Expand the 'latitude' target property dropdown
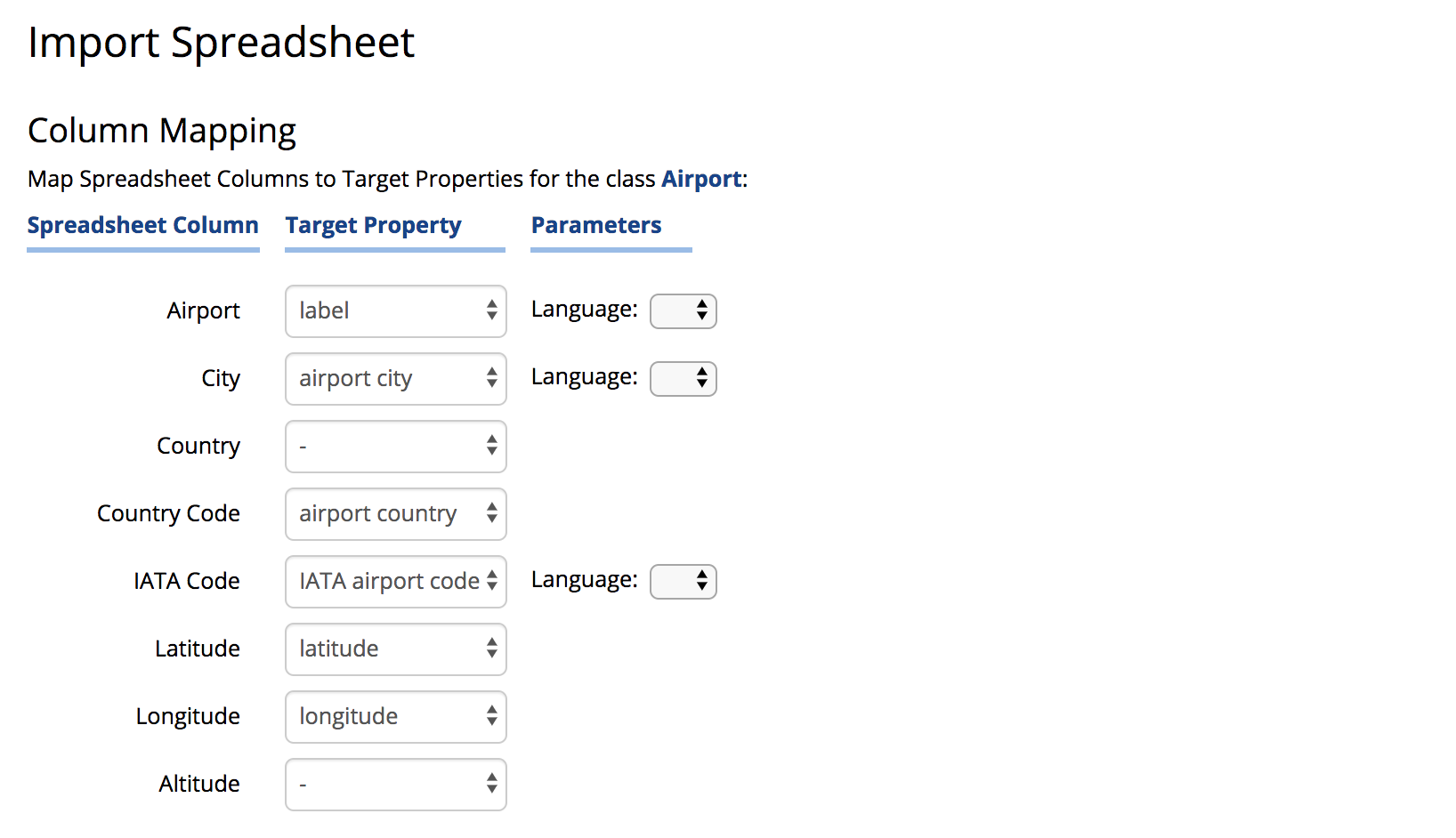 395,649
